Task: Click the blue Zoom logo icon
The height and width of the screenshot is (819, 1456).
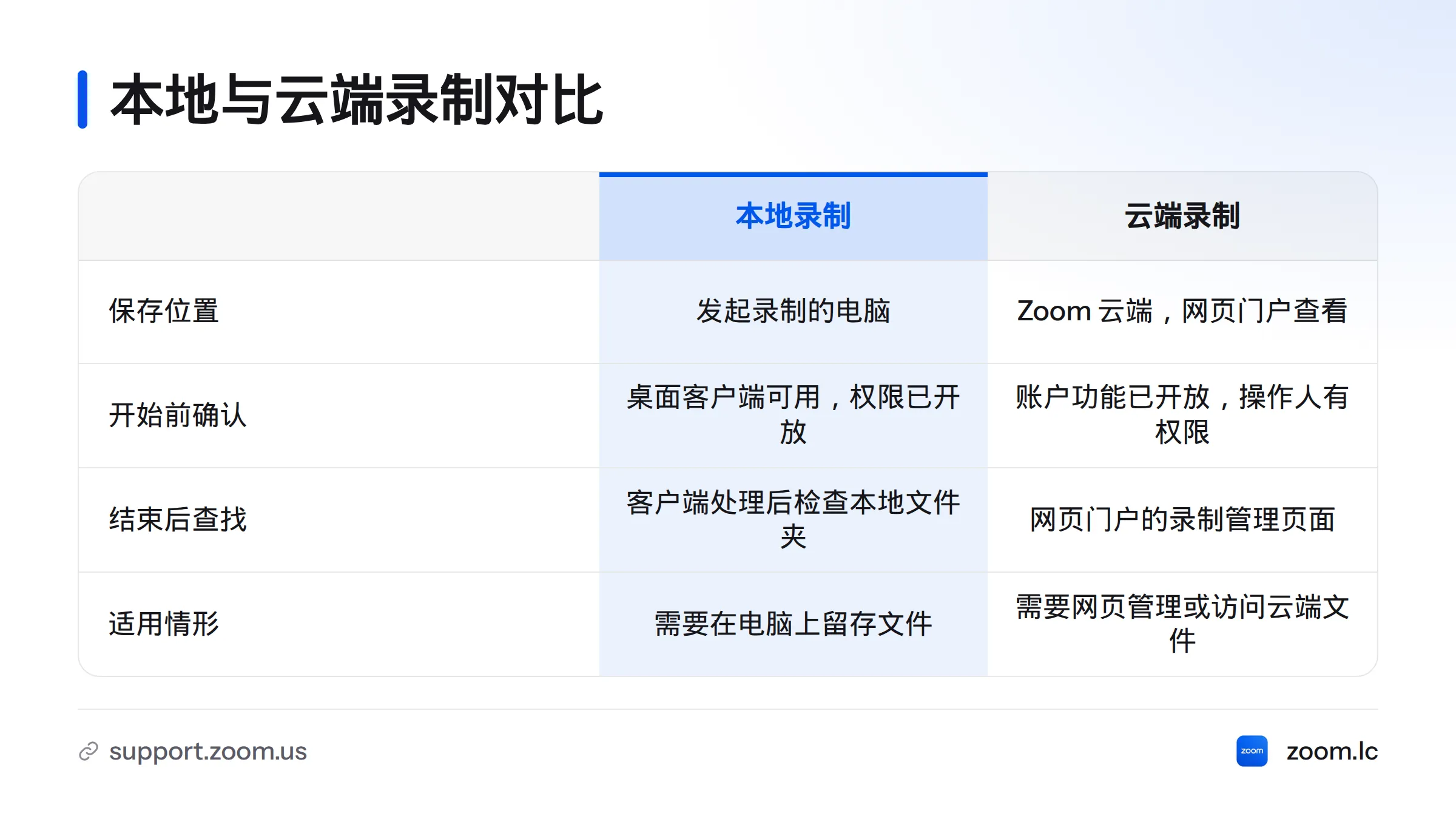Action: click(1252, 751)
